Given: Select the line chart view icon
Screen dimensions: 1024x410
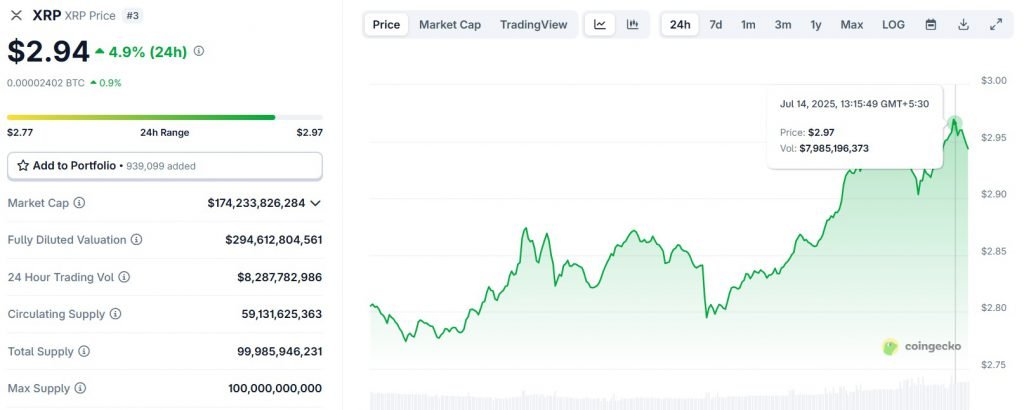Looking at the screenshot, I should coord(600,24).
